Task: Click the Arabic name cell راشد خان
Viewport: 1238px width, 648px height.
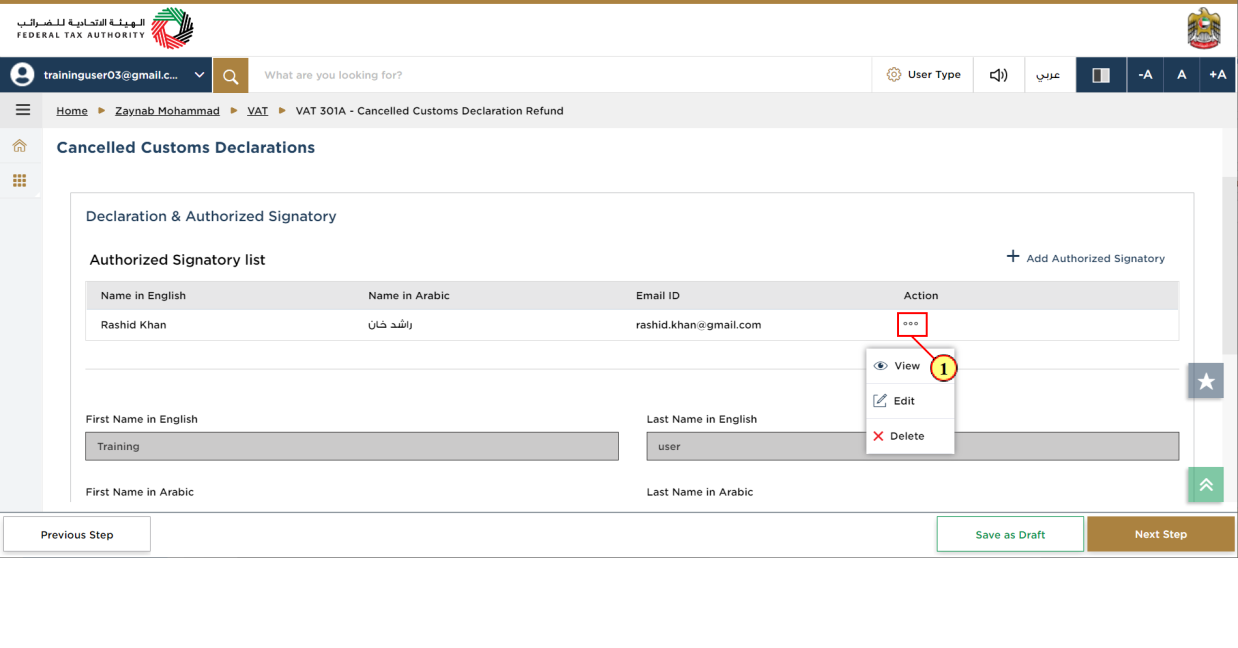Action: (390, 325)
